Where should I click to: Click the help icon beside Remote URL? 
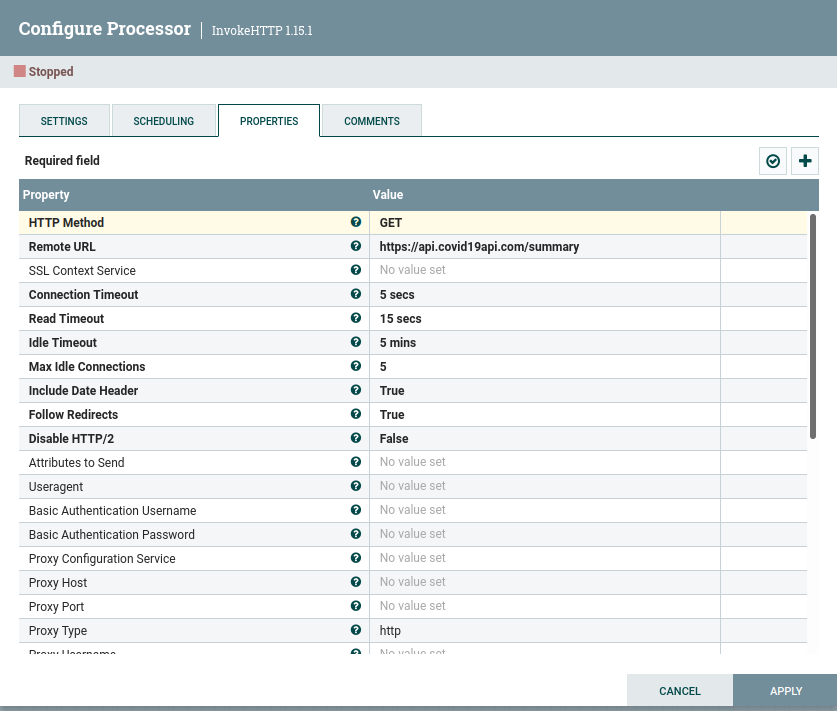click(356, 246)
